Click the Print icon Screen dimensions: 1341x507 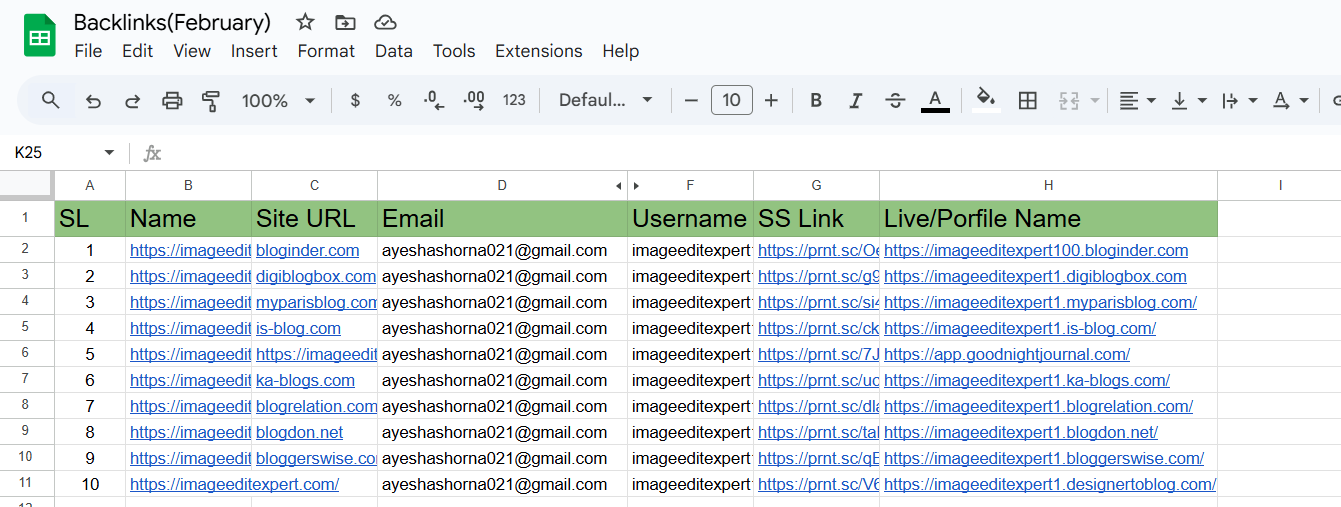coord(172,100)
